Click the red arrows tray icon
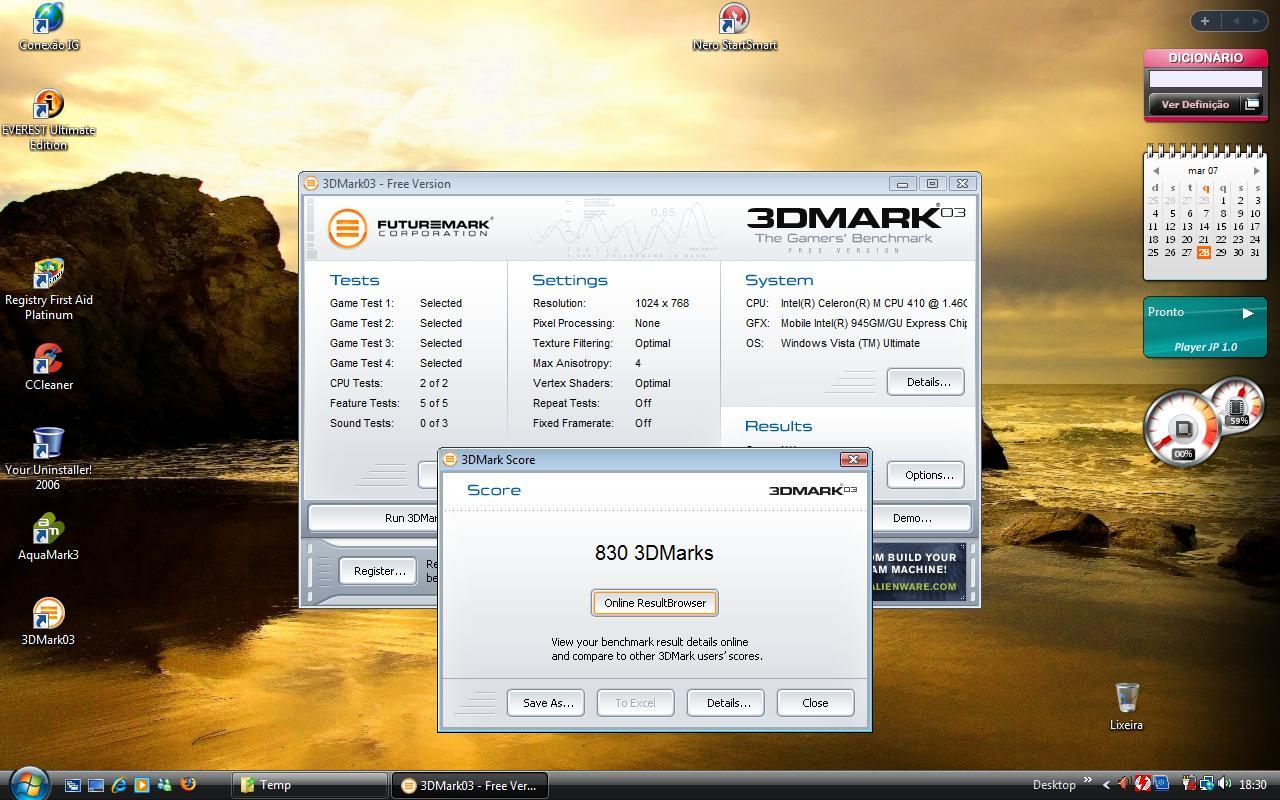This screenshot has height=800, width=1280. pyautogui.click(x=1143, y=785)
